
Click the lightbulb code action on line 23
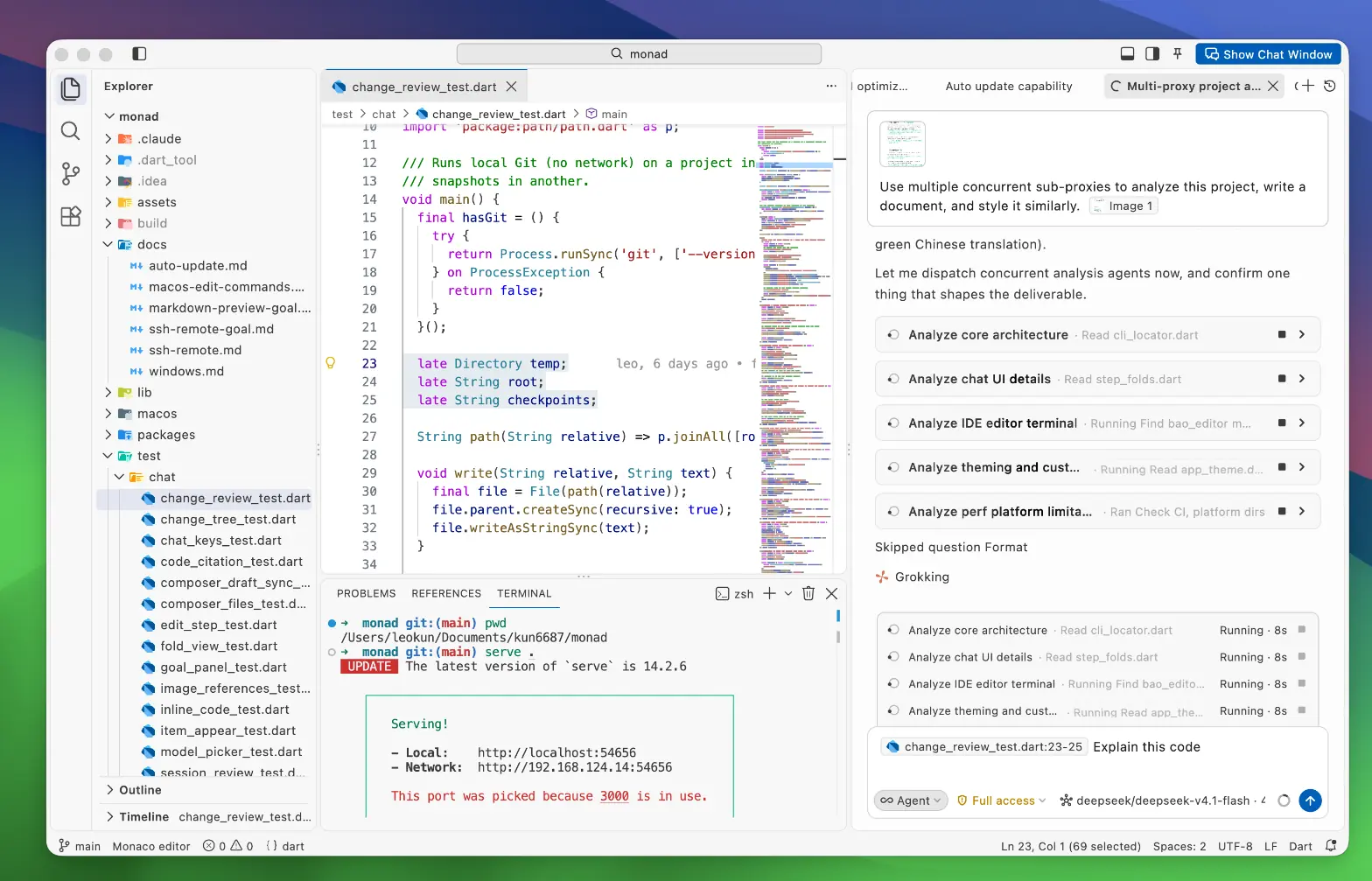coord(331,363)
